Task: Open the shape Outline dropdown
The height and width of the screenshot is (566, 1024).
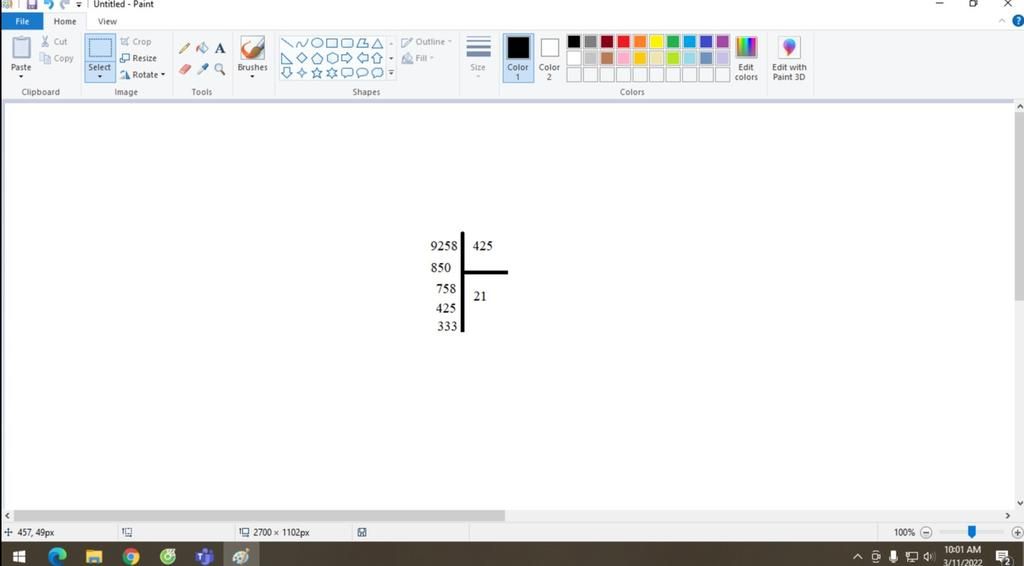Action: pos(426,42)
